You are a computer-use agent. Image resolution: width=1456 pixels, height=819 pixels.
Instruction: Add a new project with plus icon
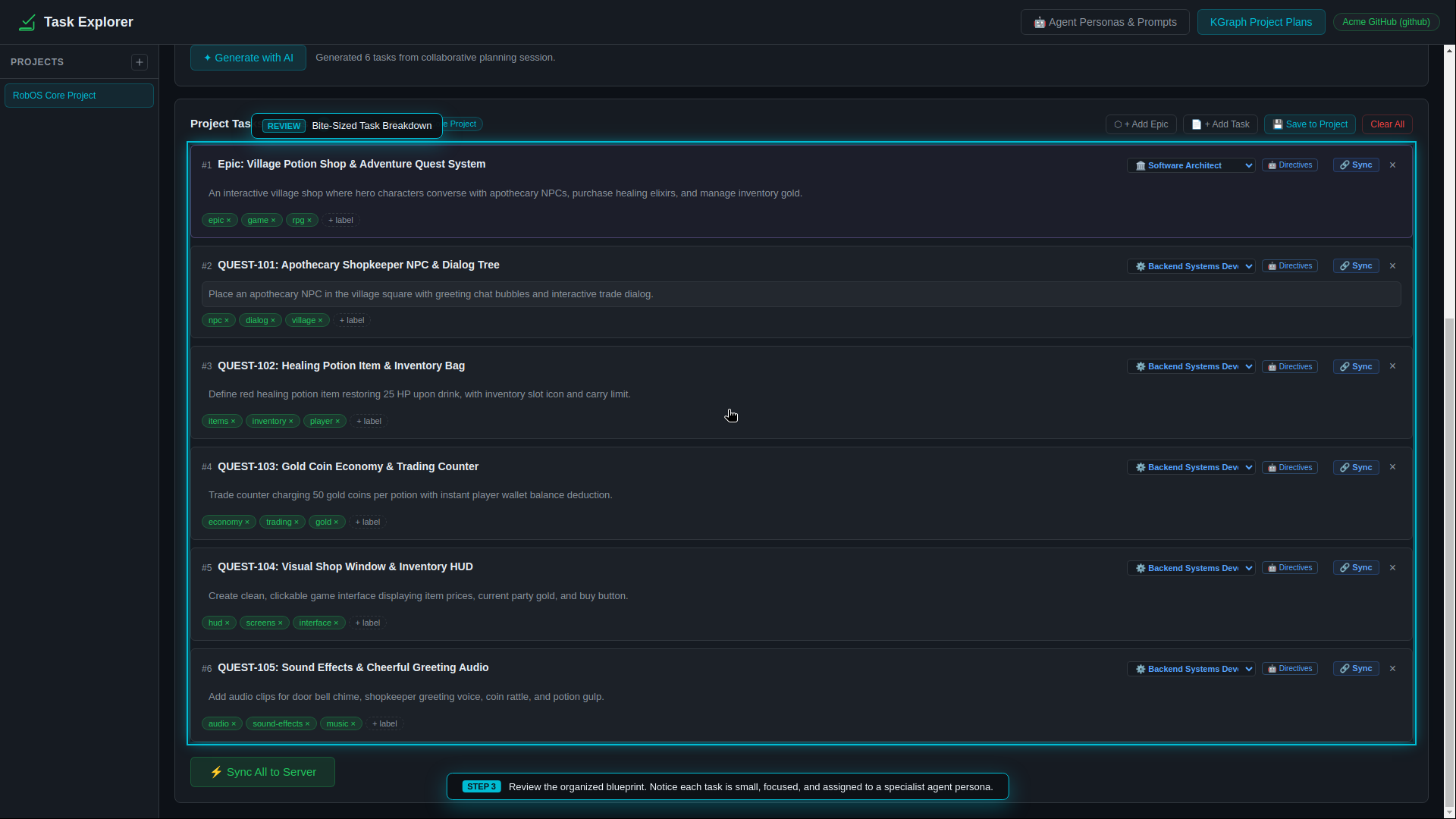(140, 62)
